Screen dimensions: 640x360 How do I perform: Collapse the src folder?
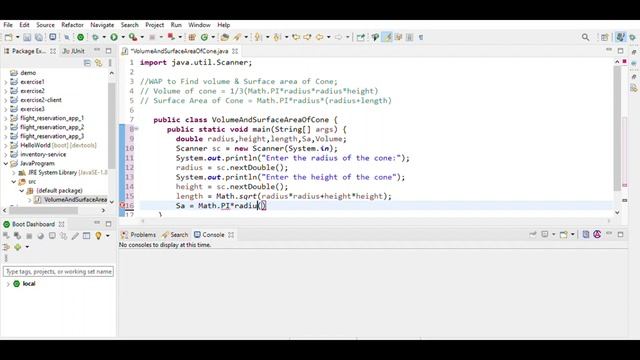13,182
